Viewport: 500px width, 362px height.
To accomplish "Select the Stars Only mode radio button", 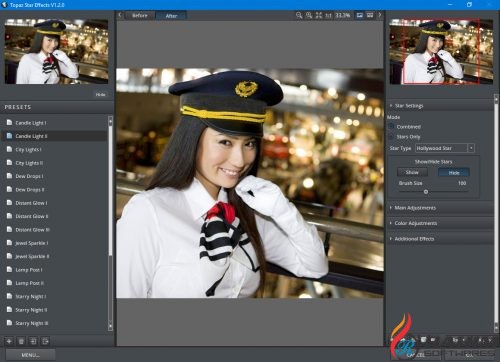I will (391, 137).
